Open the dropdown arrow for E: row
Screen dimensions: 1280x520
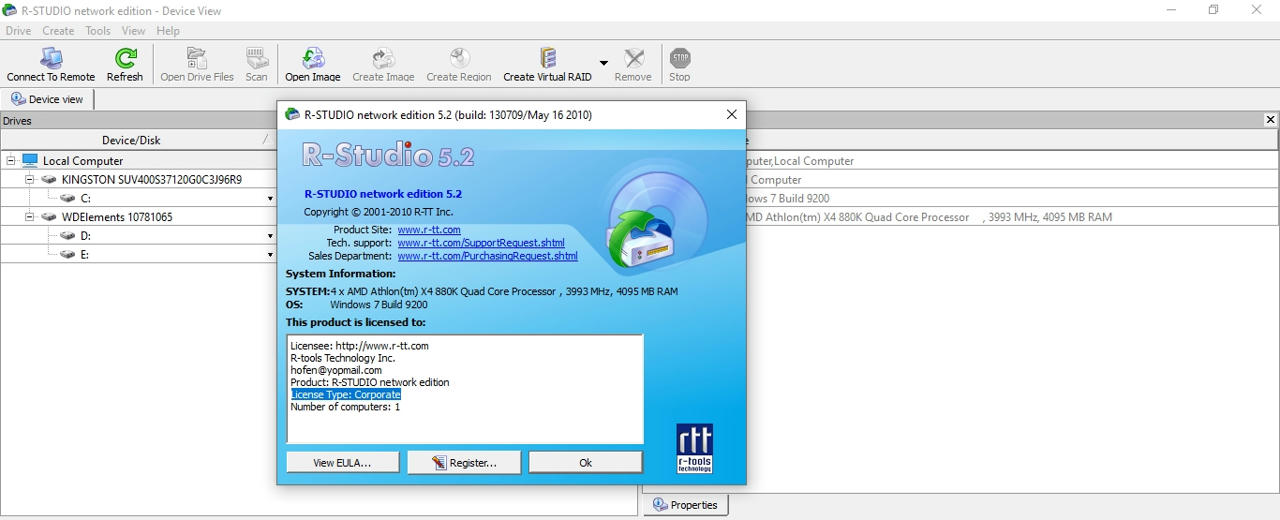(x=270, y=255)
